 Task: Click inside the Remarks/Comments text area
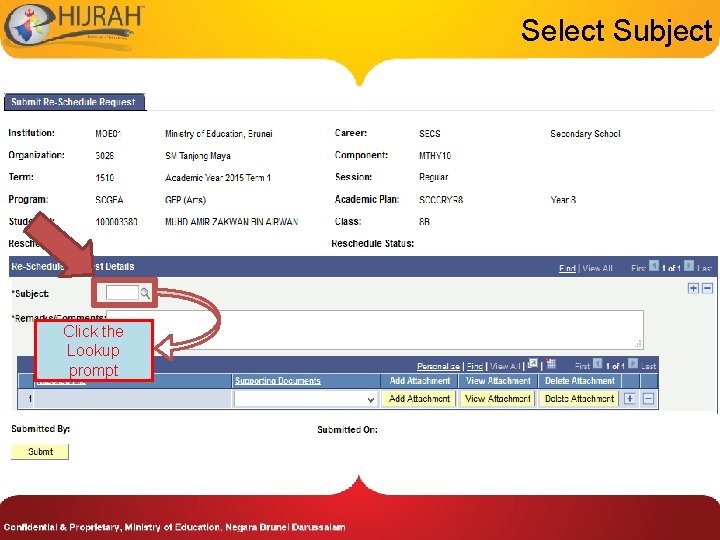coord(375,329)
